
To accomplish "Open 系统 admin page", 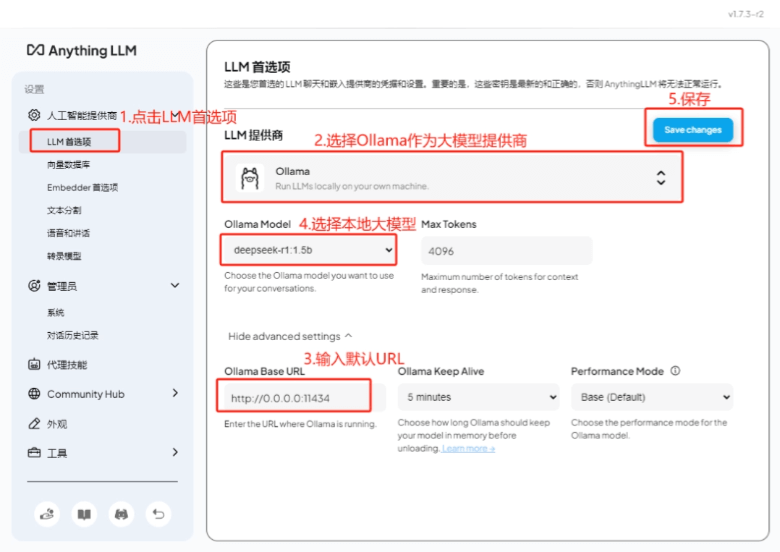I will (55, 313).
